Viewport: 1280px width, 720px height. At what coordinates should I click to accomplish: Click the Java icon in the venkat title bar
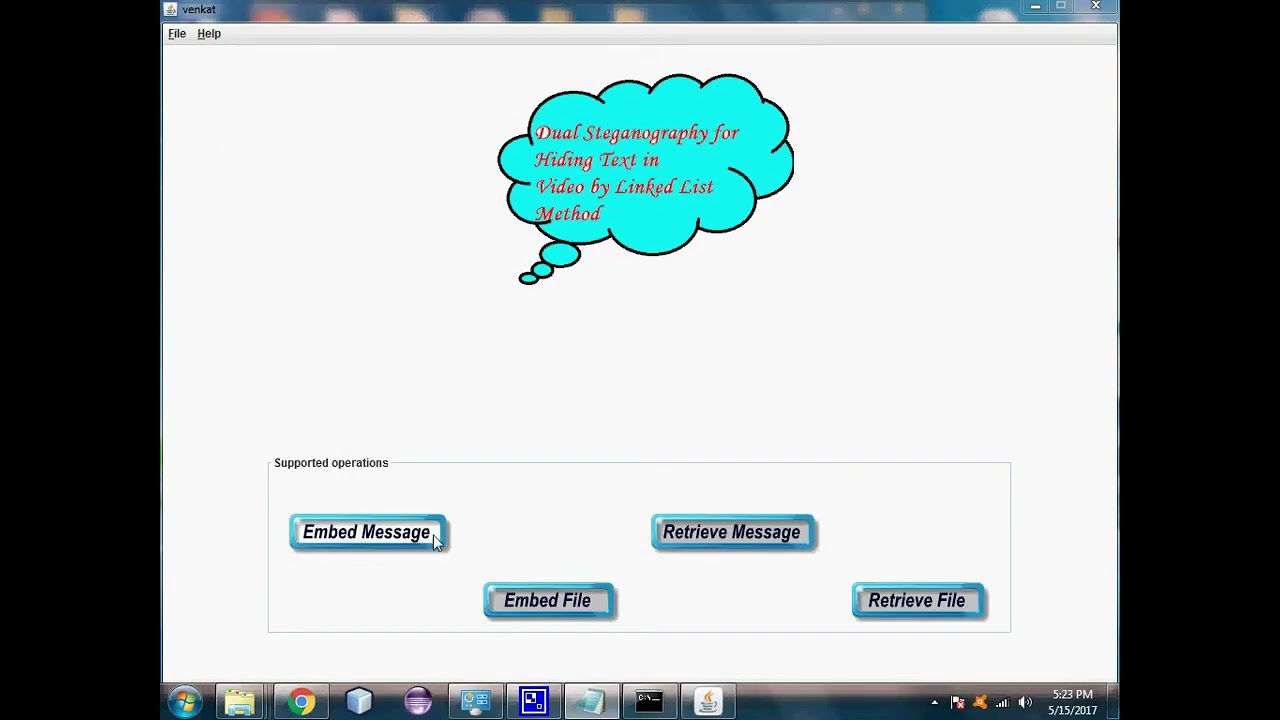tap(171, 9)
